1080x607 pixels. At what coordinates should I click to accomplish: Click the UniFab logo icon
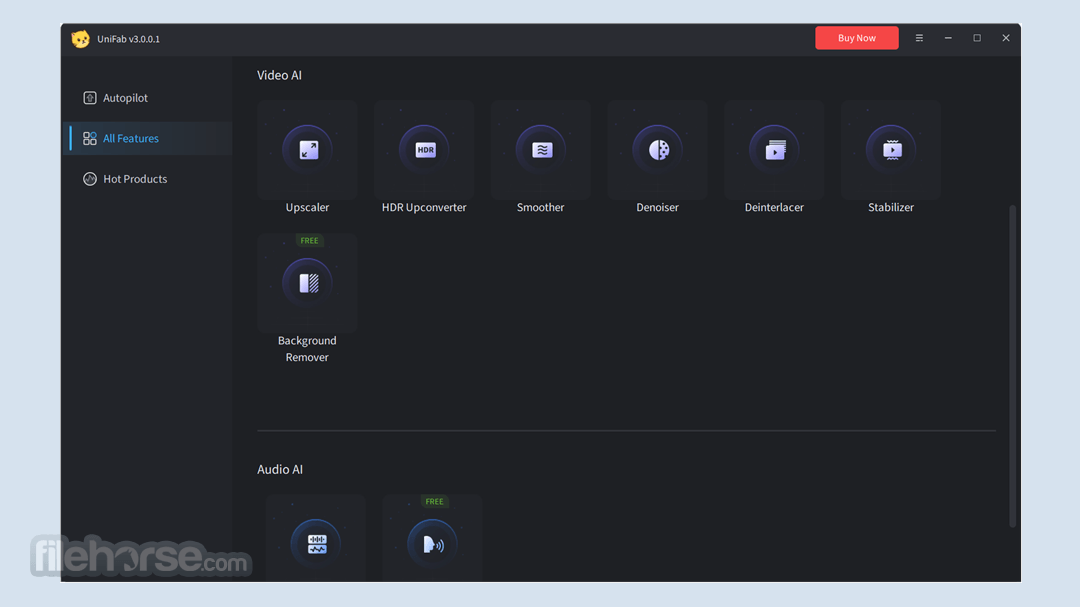click(x=81, y=39)
